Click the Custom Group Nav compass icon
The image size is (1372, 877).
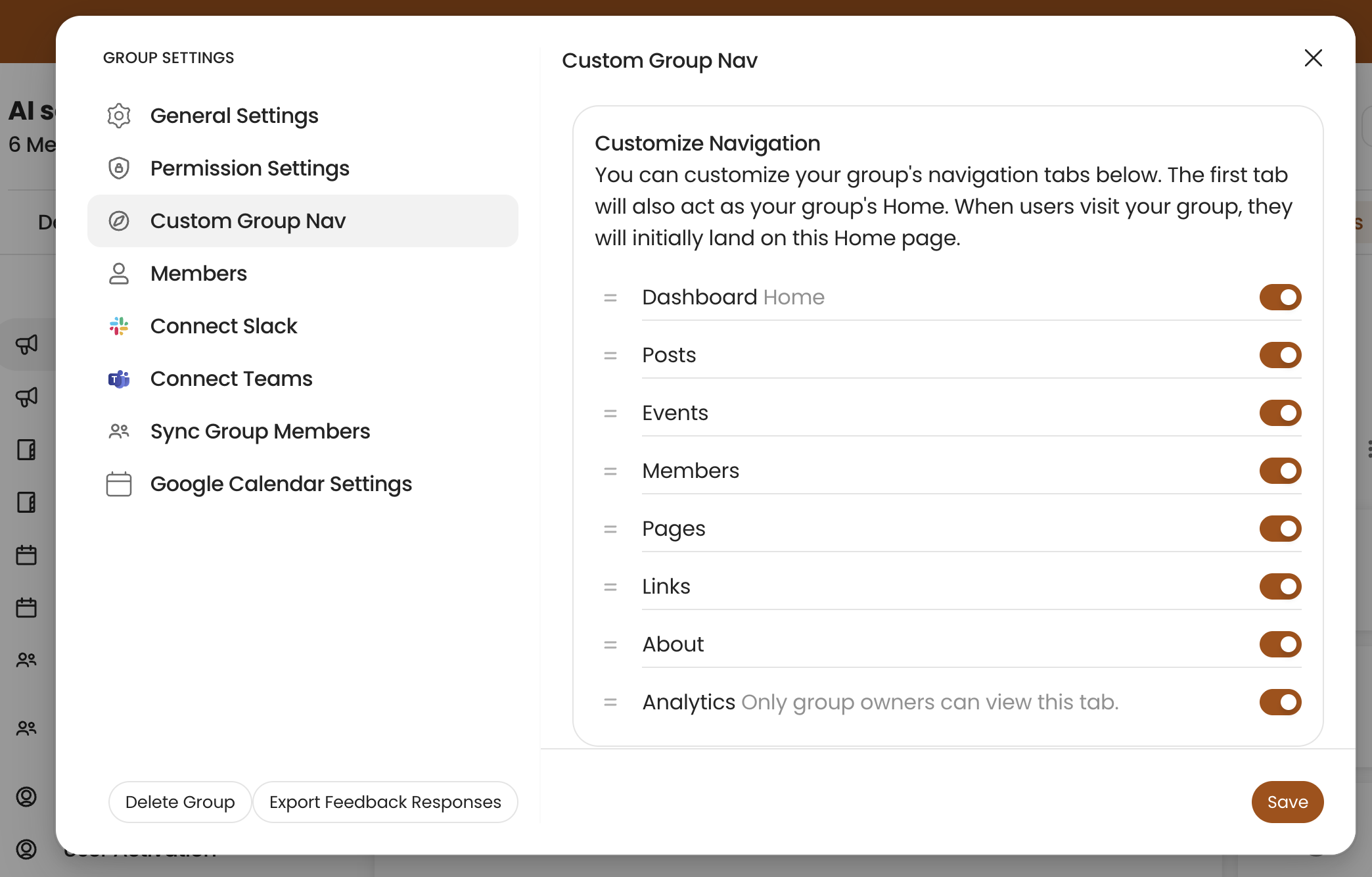(119, 221)
